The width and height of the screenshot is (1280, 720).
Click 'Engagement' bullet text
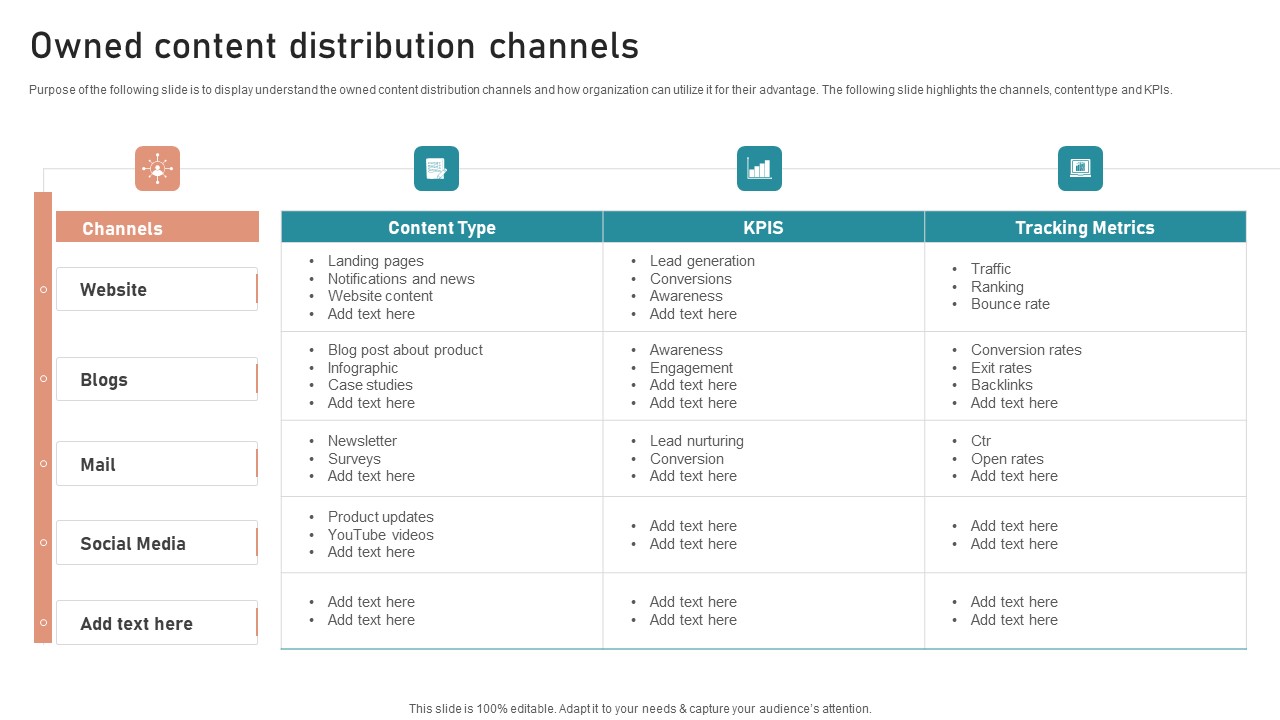pos(691,368)
